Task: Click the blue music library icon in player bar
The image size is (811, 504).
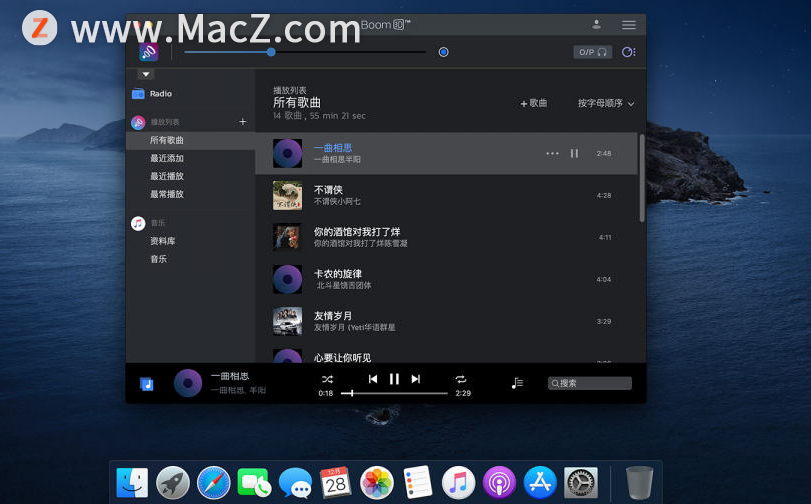Action: coord(147,384)
